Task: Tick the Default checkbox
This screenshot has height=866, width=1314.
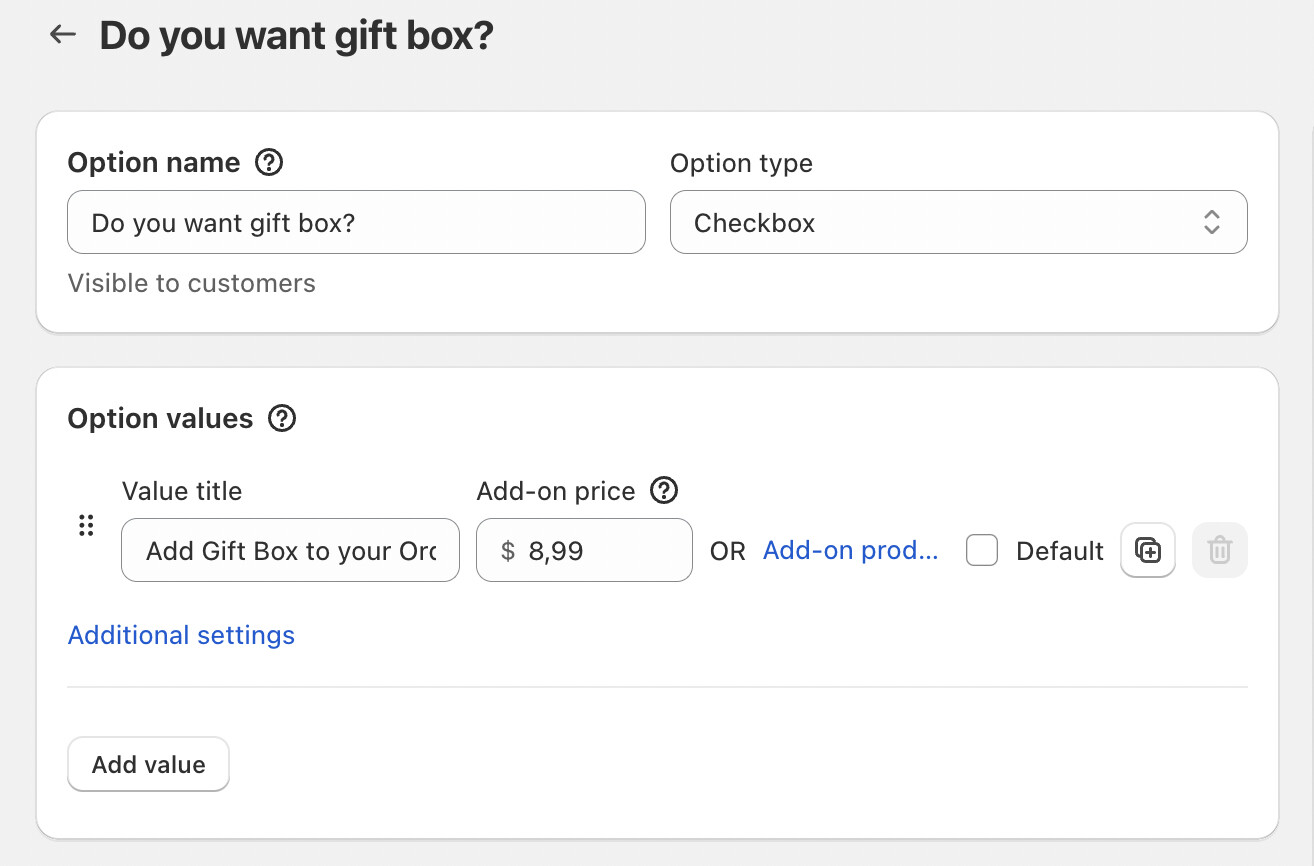Action: coord(982,551)
